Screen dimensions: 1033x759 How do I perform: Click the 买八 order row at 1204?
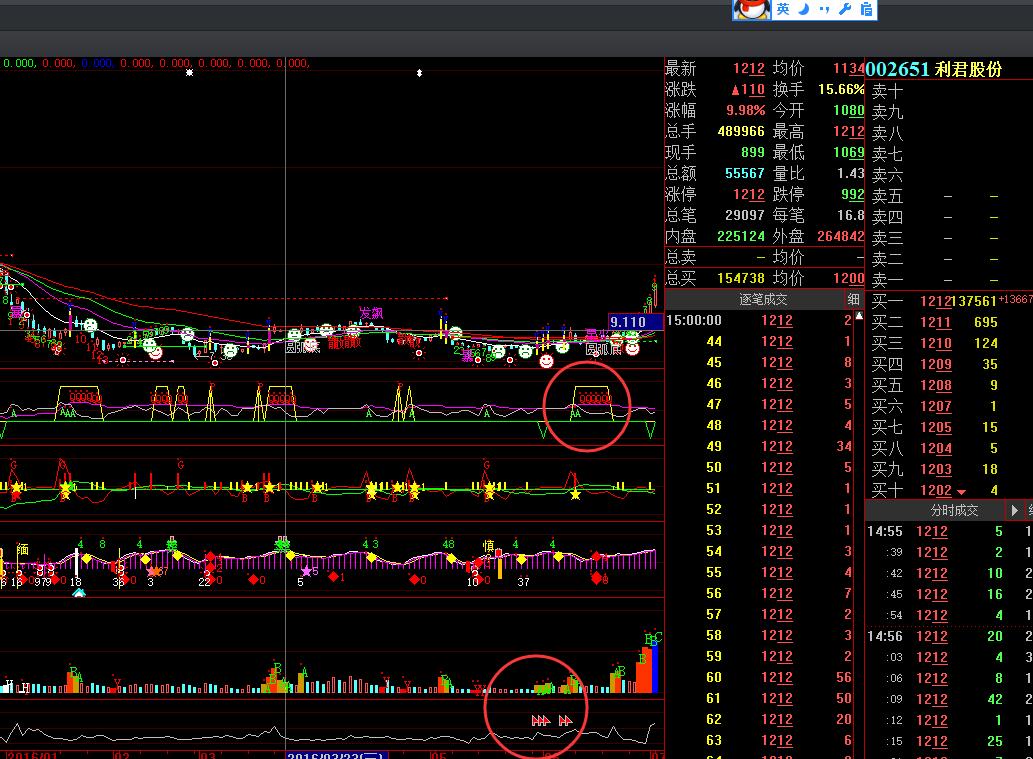point(949,449)
